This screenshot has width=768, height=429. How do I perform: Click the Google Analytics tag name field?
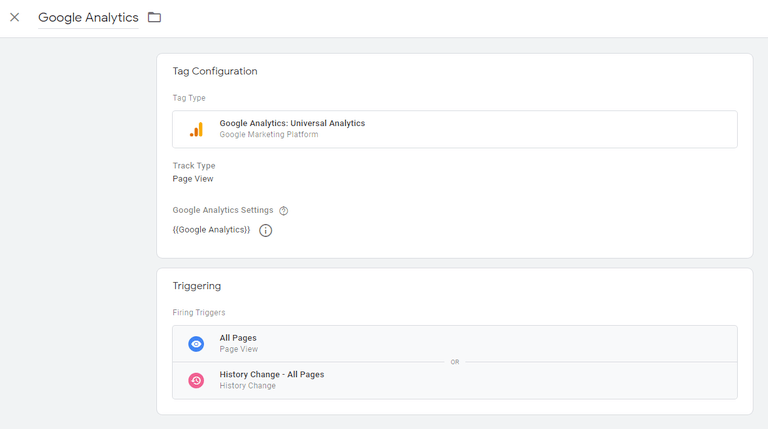[88, 18]
